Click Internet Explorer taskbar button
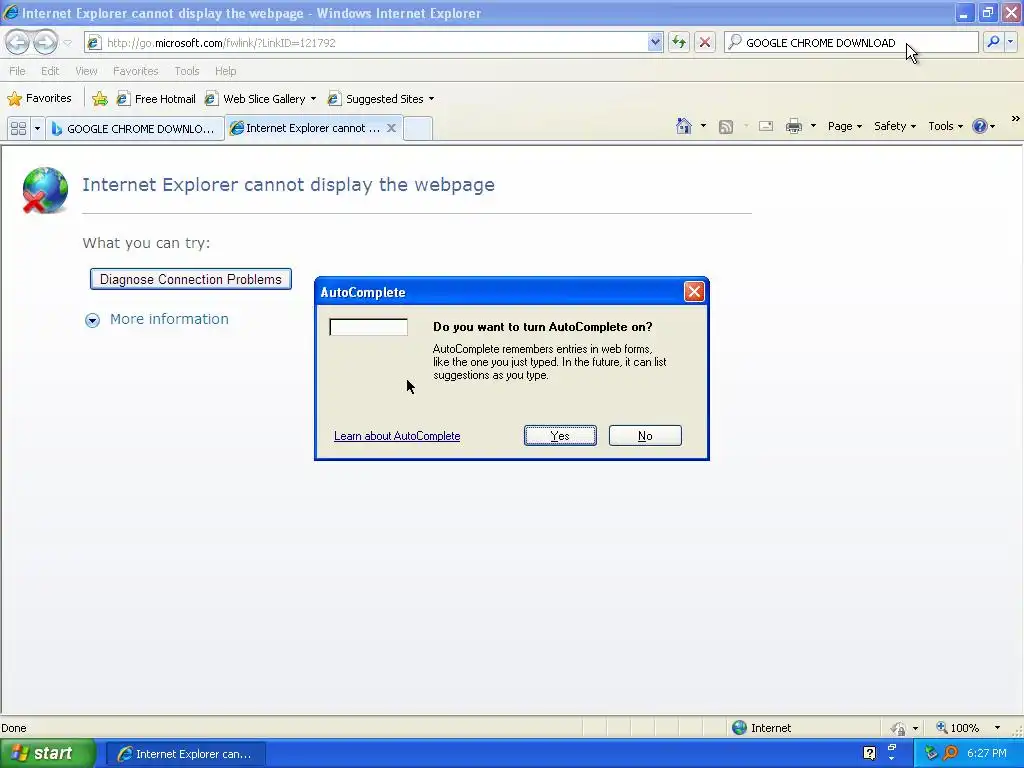Image resolution: width=1024 pixels, height=768 pixels. click(x=185, y=754)
